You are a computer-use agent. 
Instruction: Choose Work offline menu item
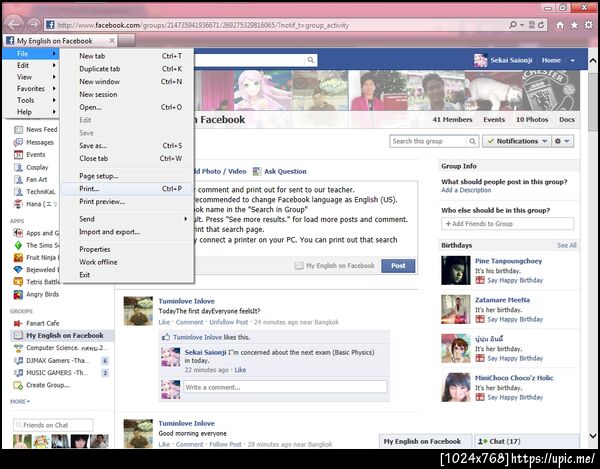(127, 262)
